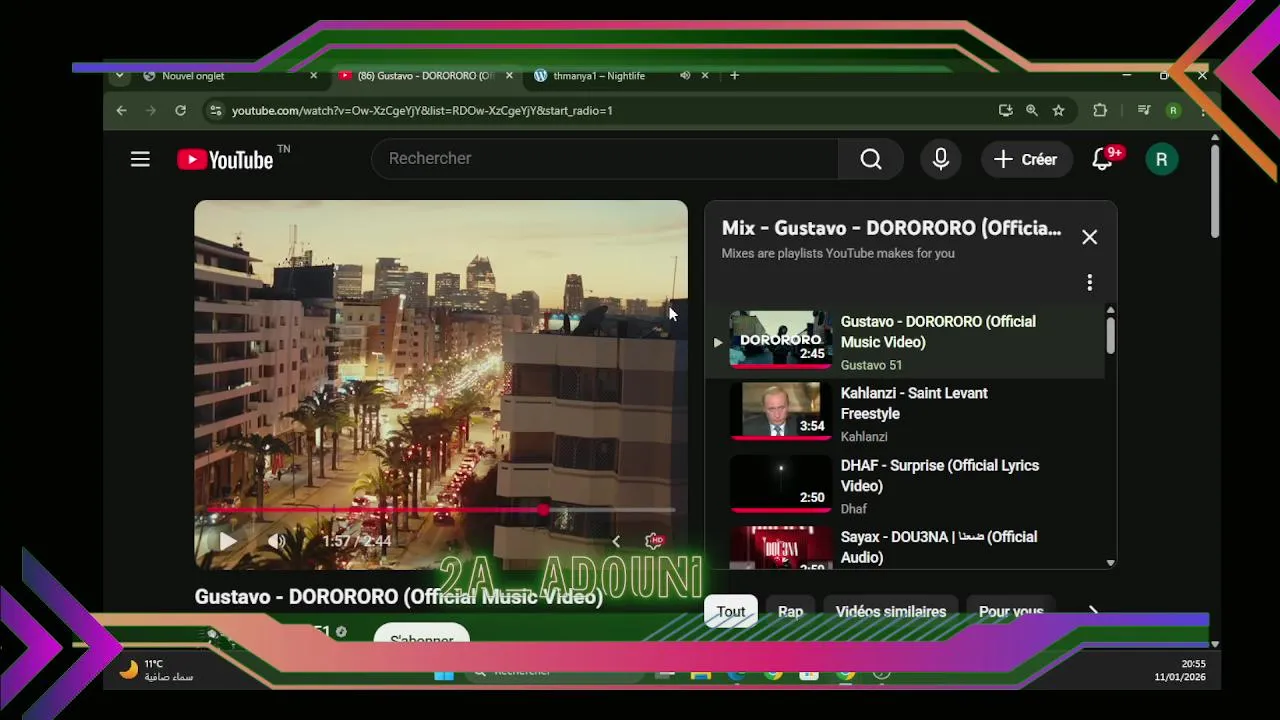Click the Mix - Gustavo playlist heading
Screen dimensions: 1280x720
tap(891, 228)
